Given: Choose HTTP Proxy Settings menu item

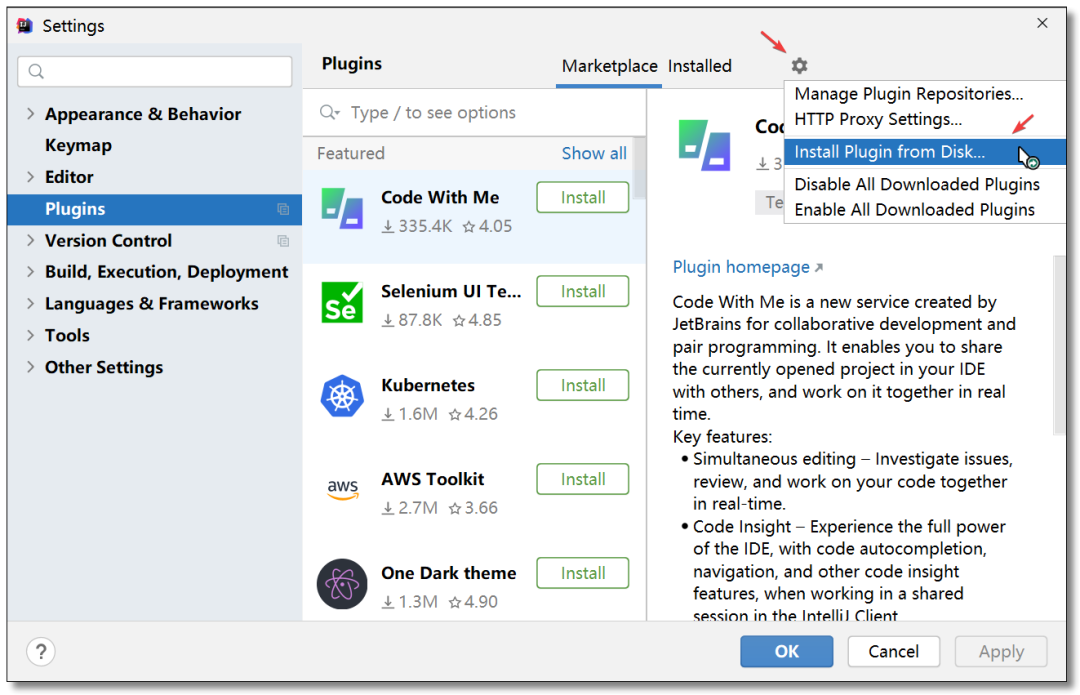Looking at the screenshot, I should (x=925, y=119).
